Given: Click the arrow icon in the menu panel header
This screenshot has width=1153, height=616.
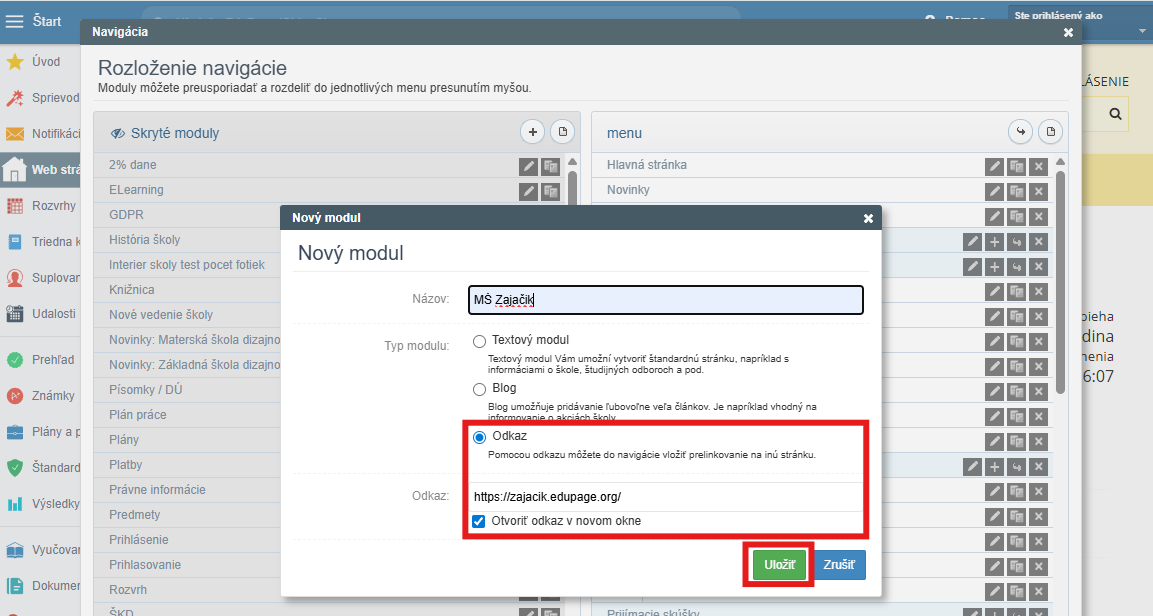Looking at the screenshot, I should (1020, 132).
